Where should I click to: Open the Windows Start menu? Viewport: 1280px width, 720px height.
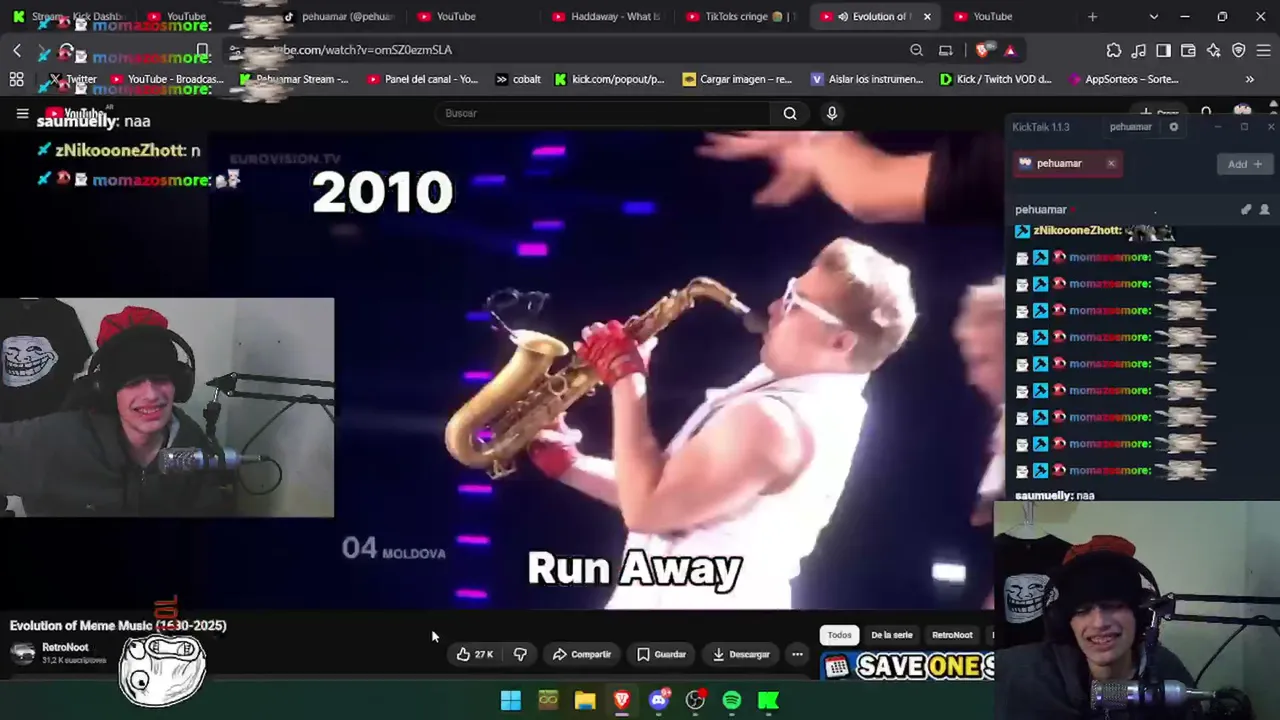(511, 700)
